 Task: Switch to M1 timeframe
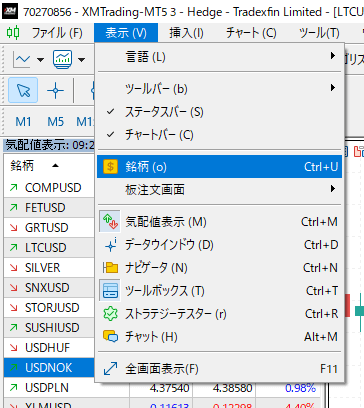coord(23,122)
